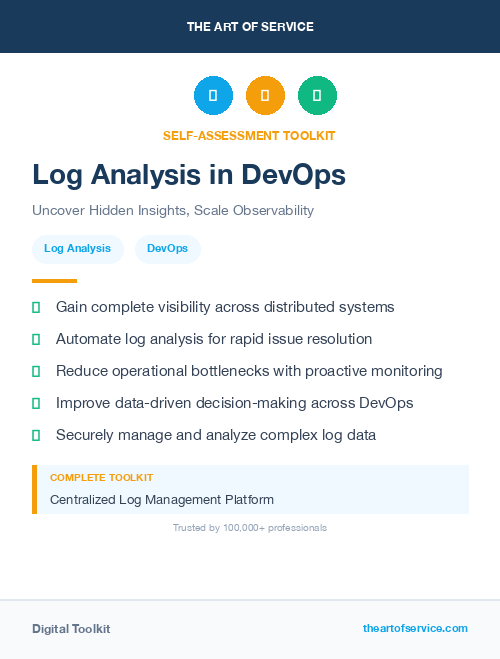The image size is (500, 659).
Task: Click bullet icon beside 'Improve data-driven decision-making'
Action: (x=36, y=403)
